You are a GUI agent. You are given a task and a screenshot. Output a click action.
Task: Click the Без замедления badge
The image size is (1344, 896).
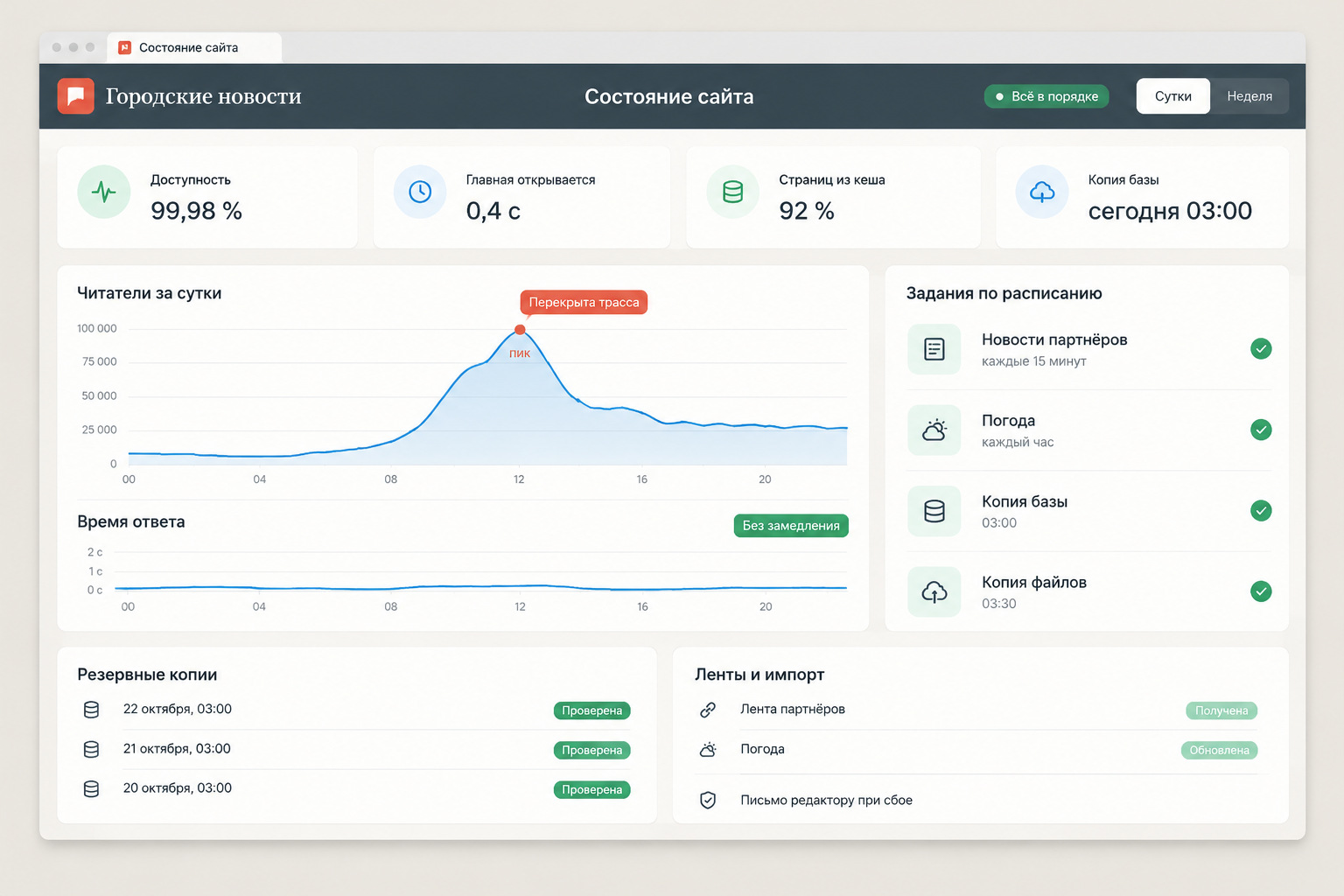point(791,526)
